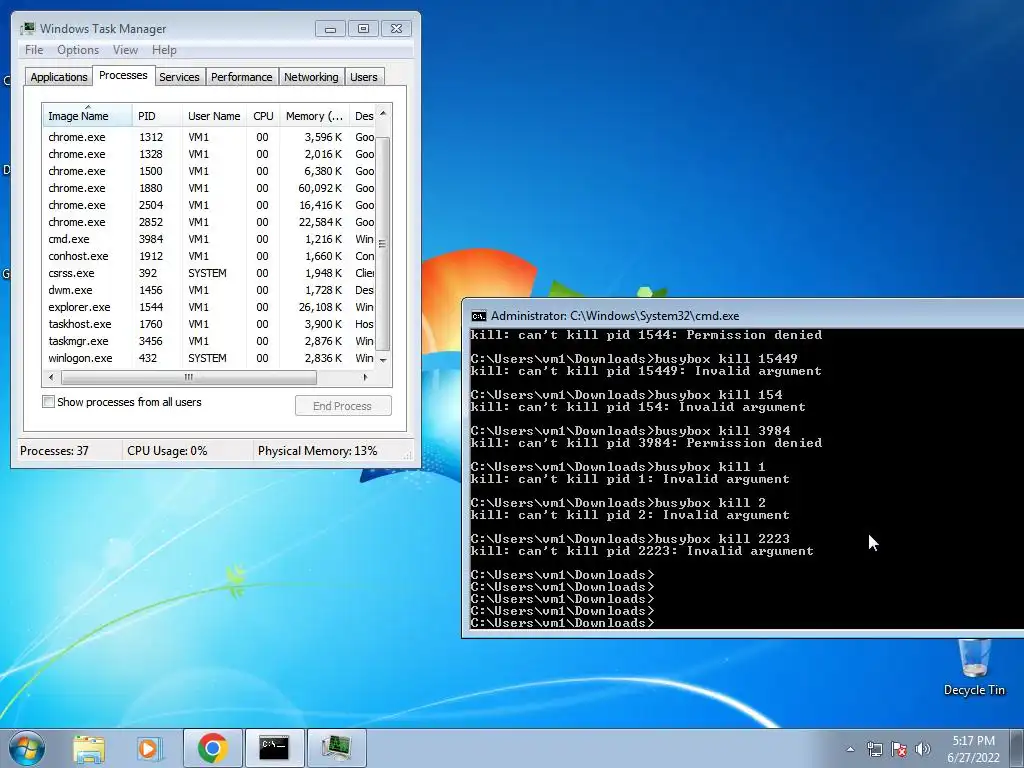
Task: Switch to the Users tab
Action: point(363,77)
